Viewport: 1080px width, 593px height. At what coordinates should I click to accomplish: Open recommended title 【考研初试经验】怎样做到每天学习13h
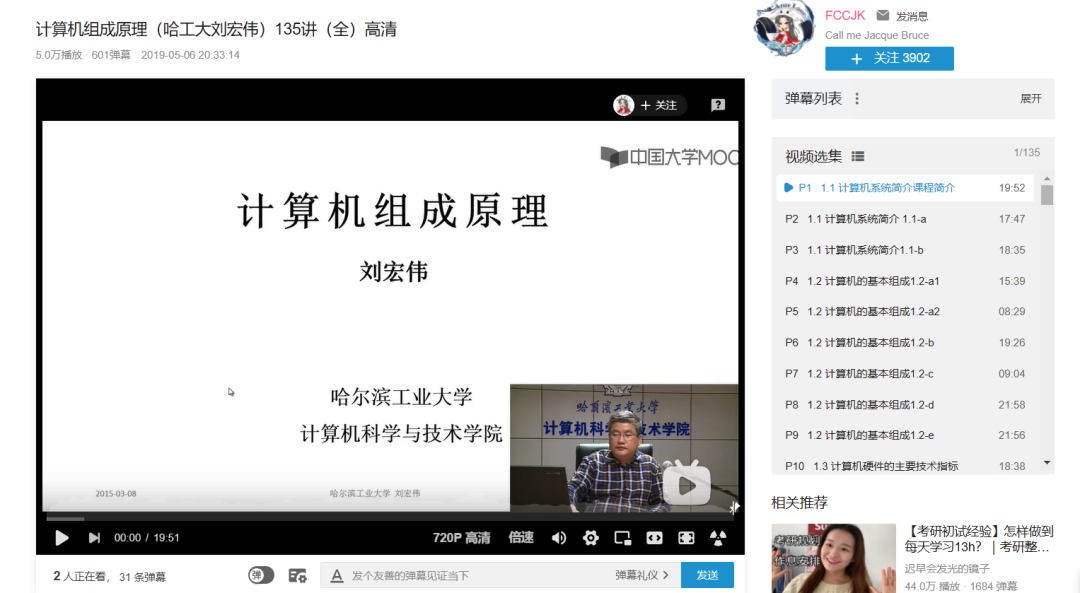tap(979, 539)
